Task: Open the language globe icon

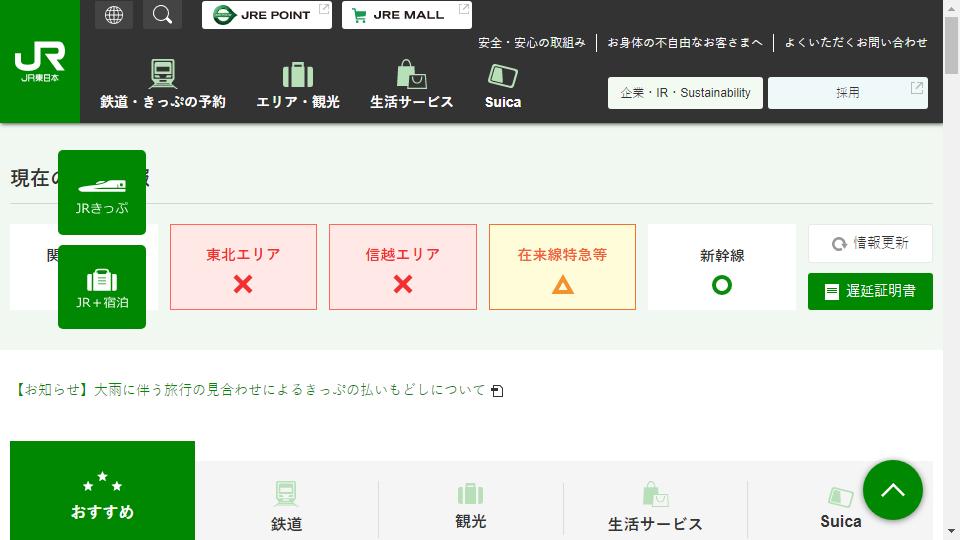Action: [114, 15]
